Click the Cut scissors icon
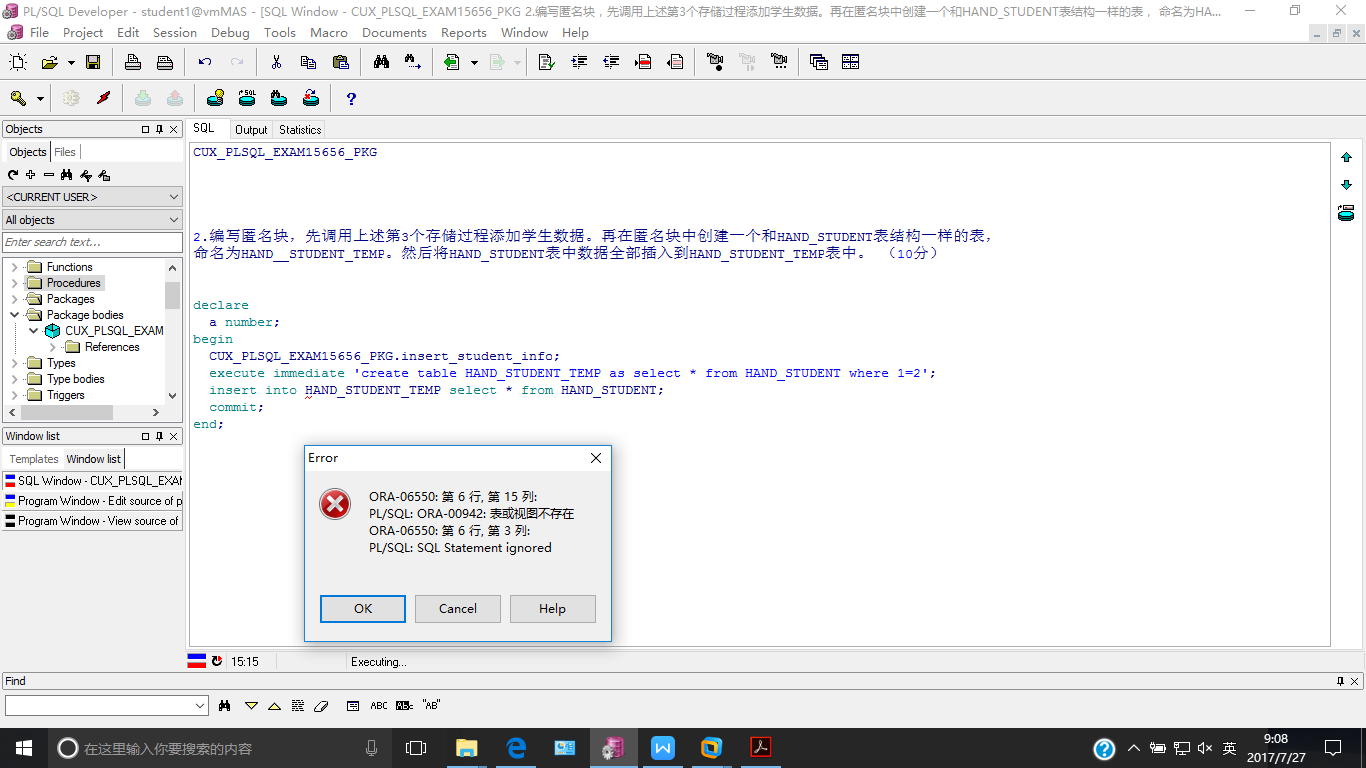 [x=276, y=62]
